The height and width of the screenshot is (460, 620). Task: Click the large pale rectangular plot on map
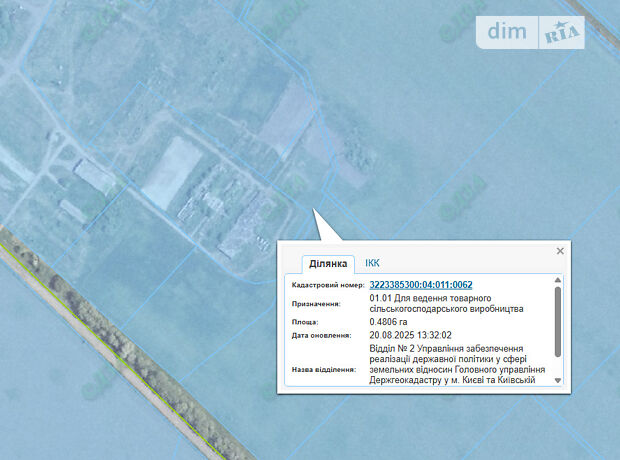point(168,172)
